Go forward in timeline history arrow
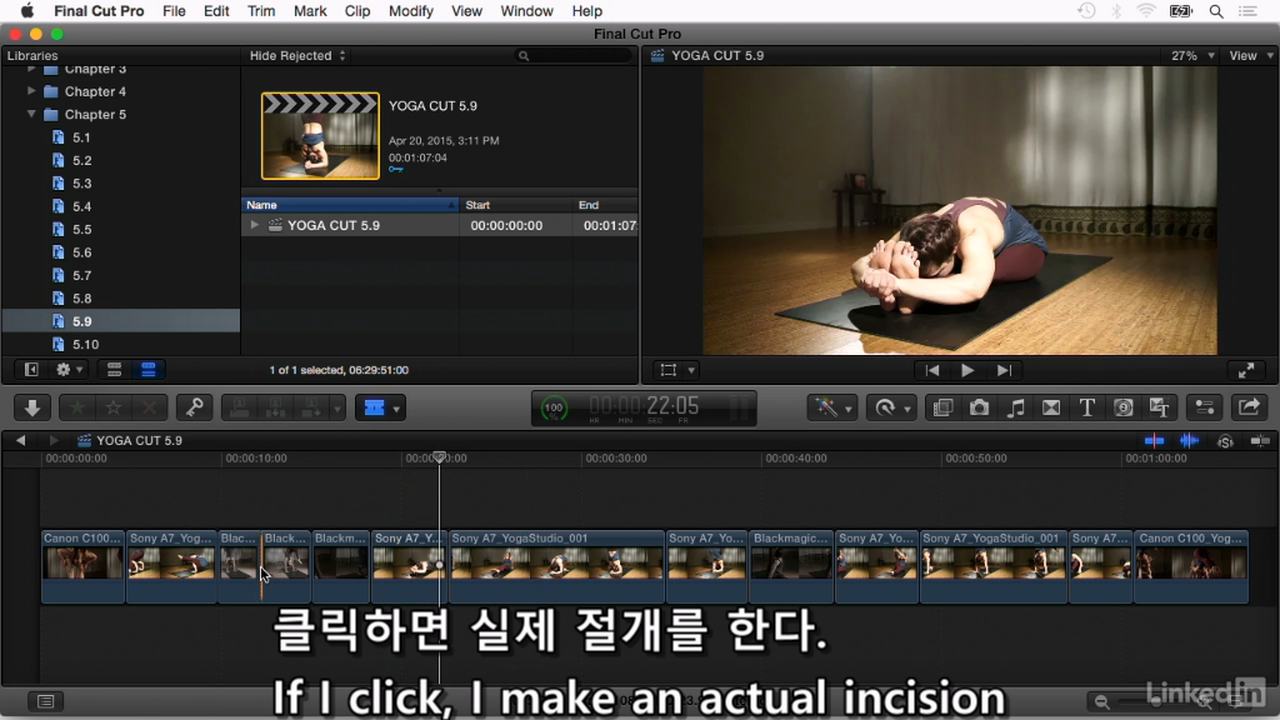Screen dimensions: 1280x720 [x=54, y=440]
